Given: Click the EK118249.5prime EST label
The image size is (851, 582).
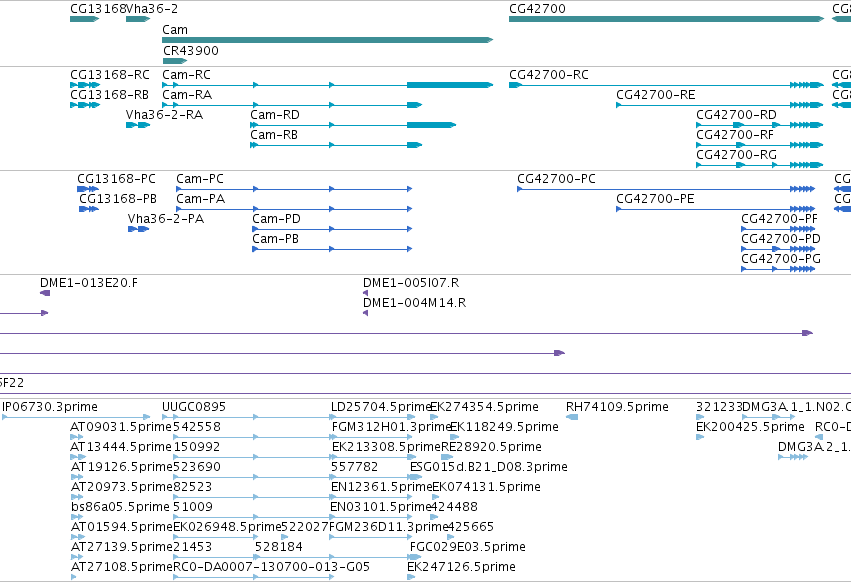Looking at the screenshot, I should 504,427.
